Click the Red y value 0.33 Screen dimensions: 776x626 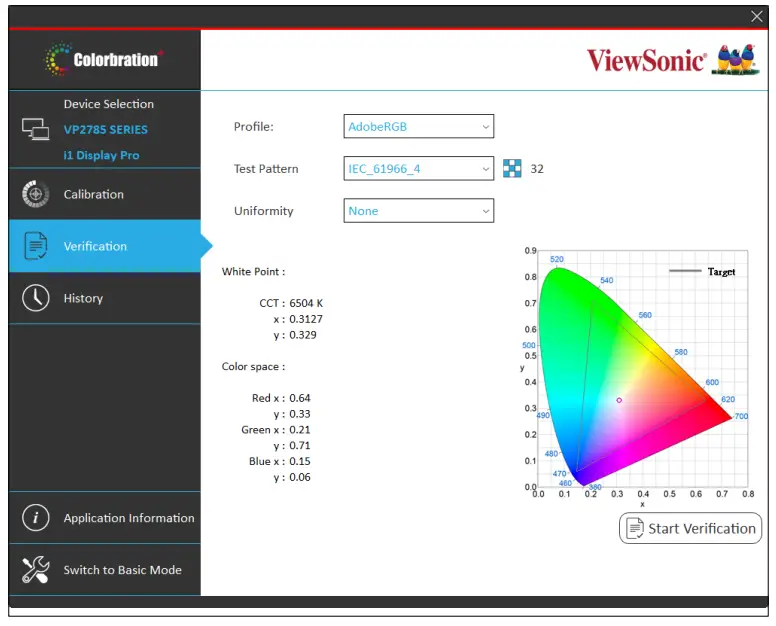pyautogui.click(x=300, y=414)
